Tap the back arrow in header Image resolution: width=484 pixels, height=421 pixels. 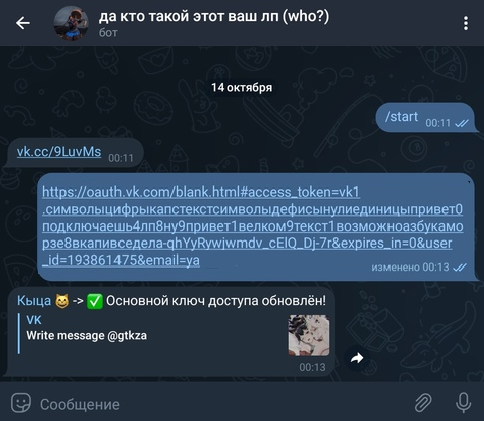tap(23, 23)
